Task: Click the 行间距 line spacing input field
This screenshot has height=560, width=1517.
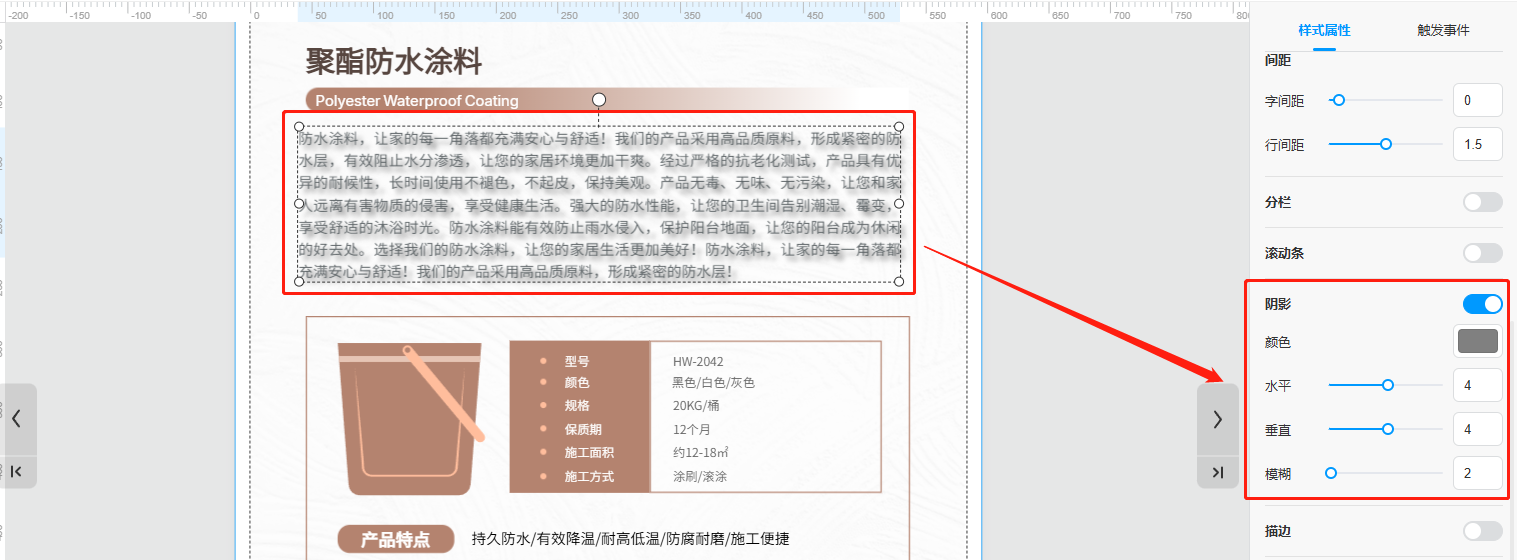Action: (1477, 144)
